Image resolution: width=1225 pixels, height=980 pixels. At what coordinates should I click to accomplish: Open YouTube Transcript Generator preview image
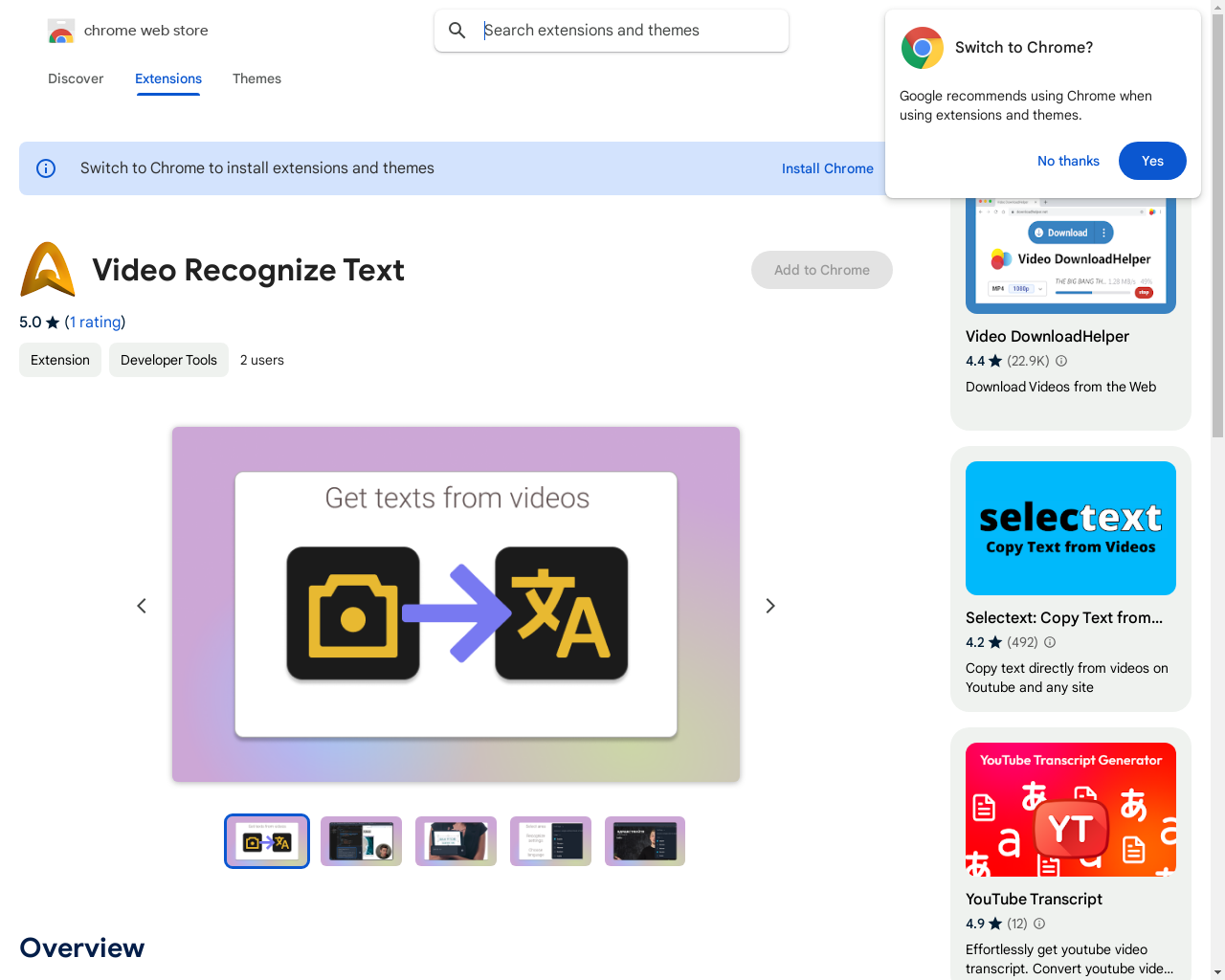[1071, 810]
